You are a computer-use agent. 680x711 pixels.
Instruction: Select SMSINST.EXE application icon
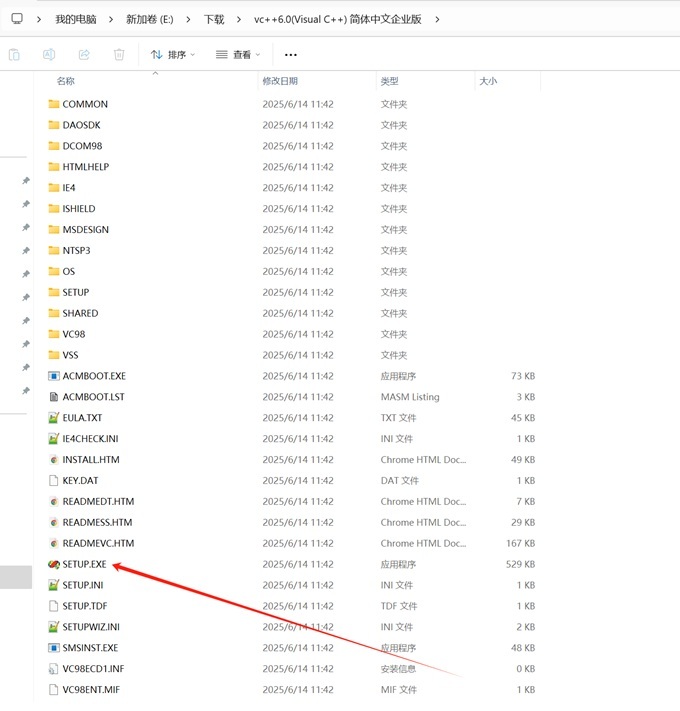point(54,648)
